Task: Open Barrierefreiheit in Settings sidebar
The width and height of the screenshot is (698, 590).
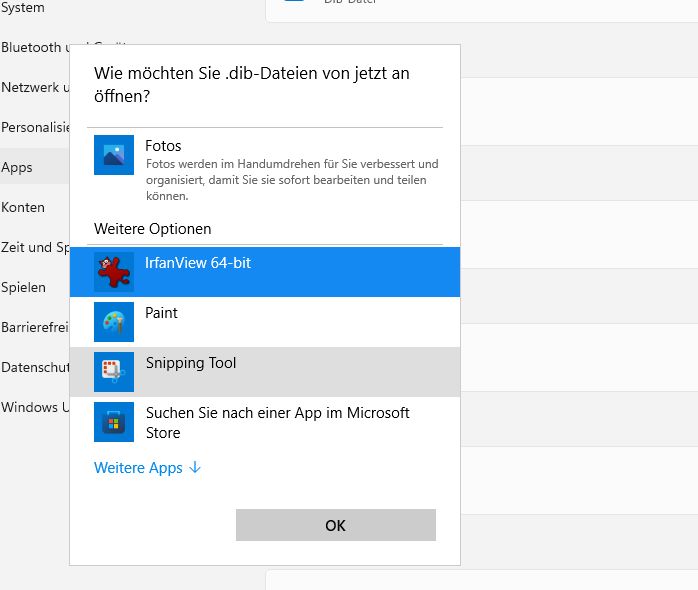Action: click(x=35, y=327)
